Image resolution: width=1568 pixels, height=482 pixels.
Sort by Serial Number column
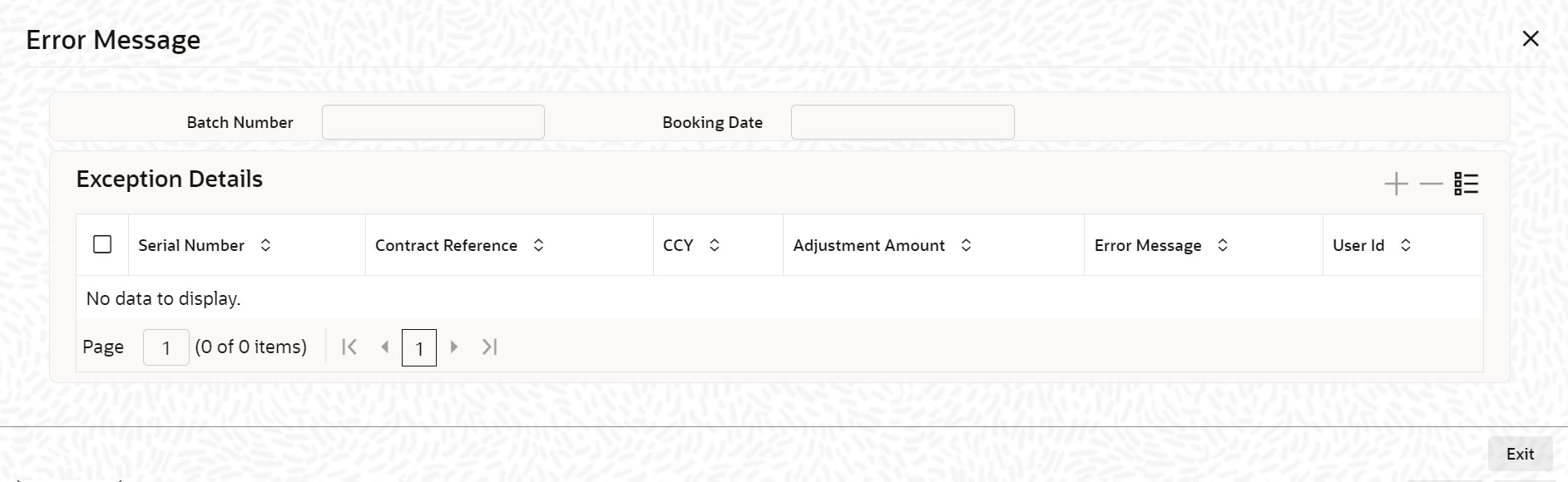coord(265,245)
